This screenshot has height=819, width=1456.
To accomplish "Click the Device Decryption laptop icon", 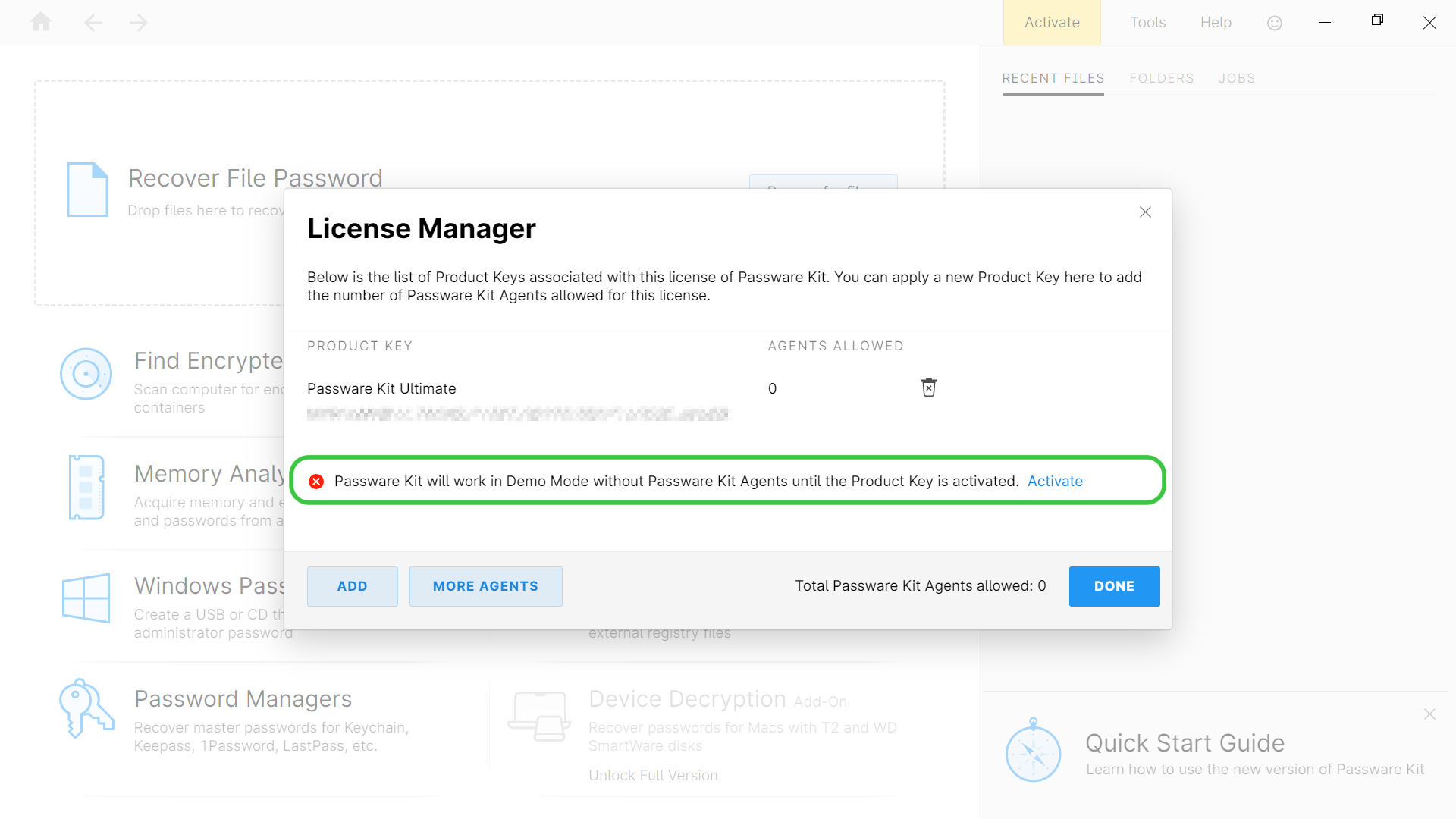I will pyautogui.click(x=539, y=714).
